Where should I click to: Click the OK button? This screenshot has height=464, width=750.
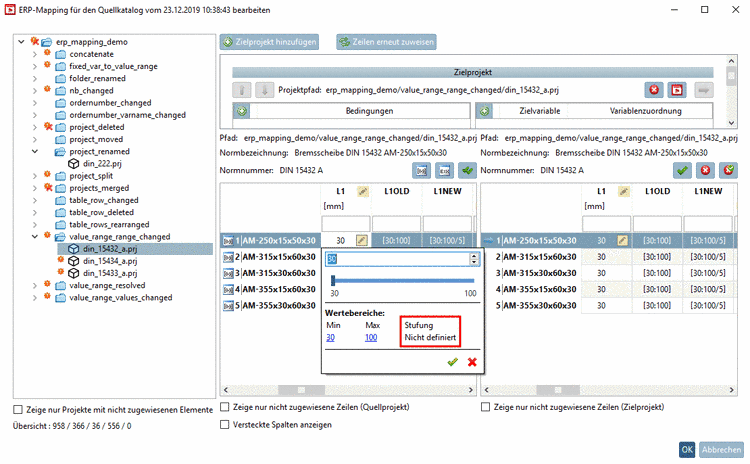[687, 450]
